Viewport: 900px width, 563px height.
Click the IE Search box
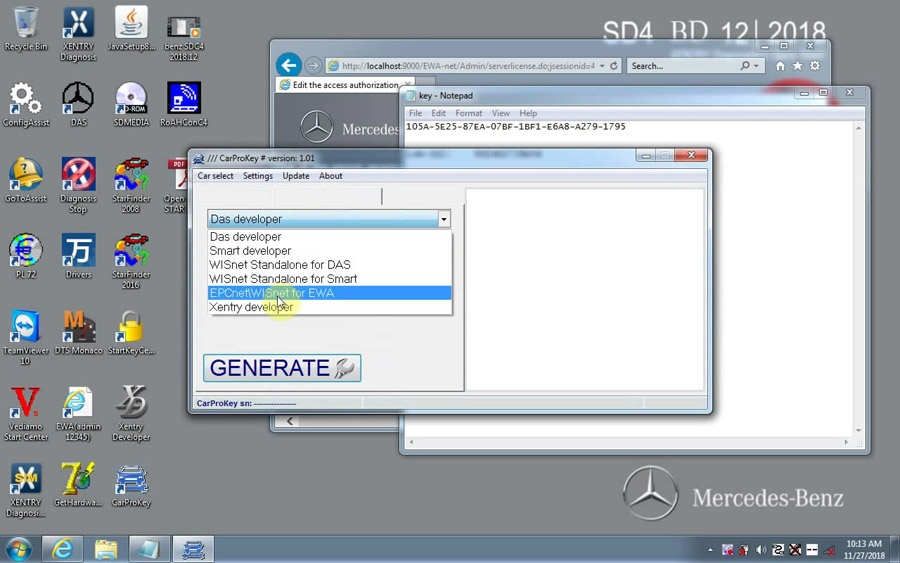pos(683,66)
